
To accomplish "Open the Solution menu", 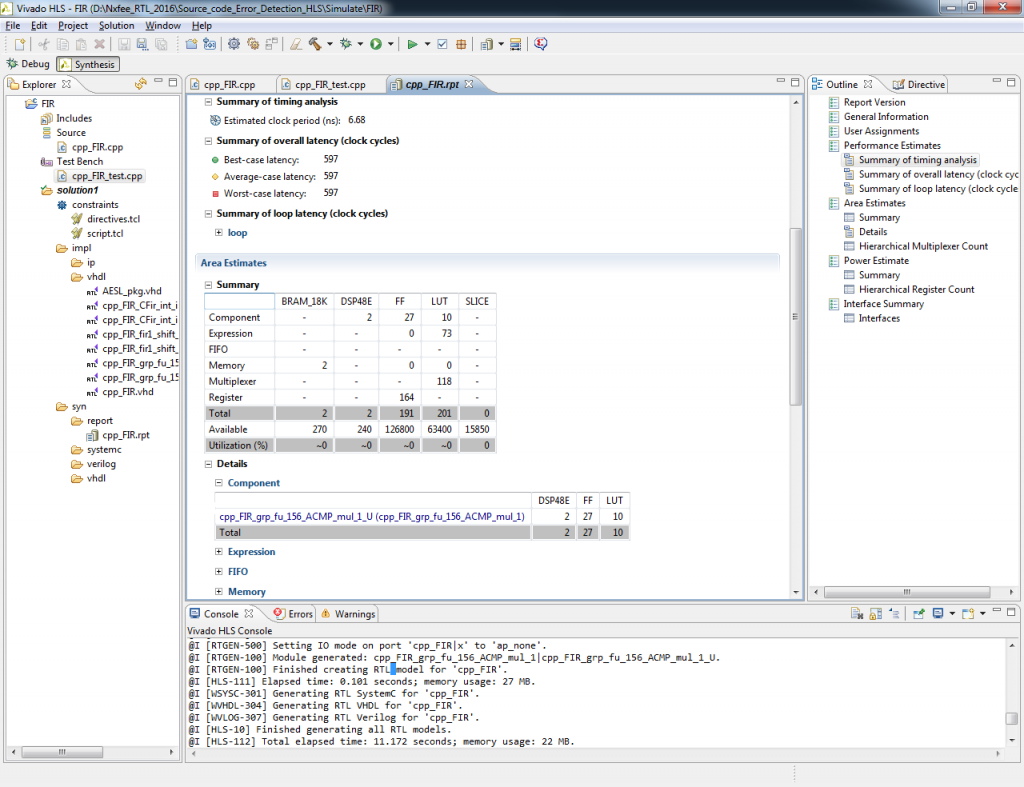I will point(116,25).
